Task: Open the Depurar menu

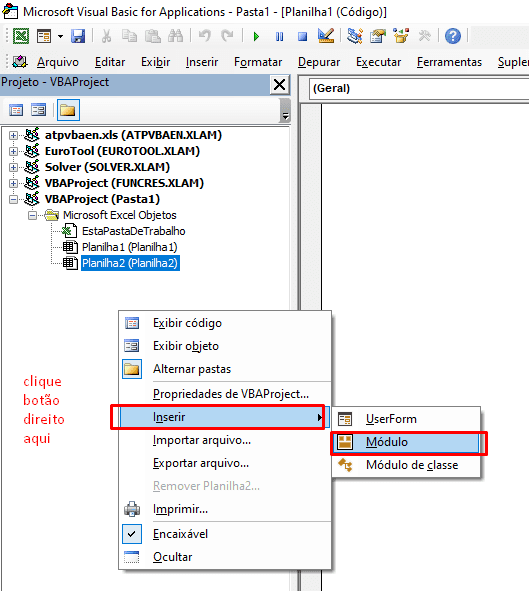Action: (x=319, y=62)
